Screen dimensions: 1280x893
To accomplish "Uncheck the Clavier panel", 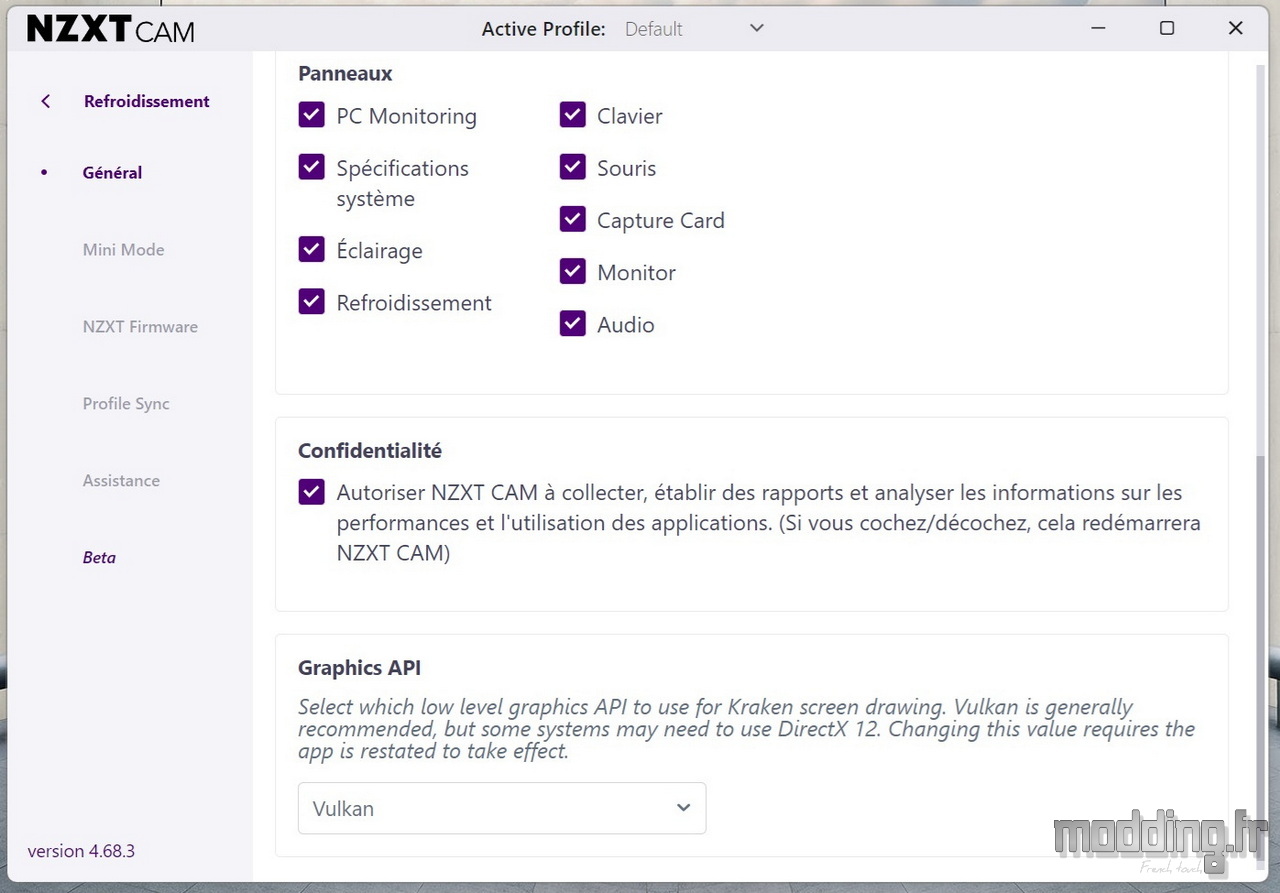I will 572,115.
